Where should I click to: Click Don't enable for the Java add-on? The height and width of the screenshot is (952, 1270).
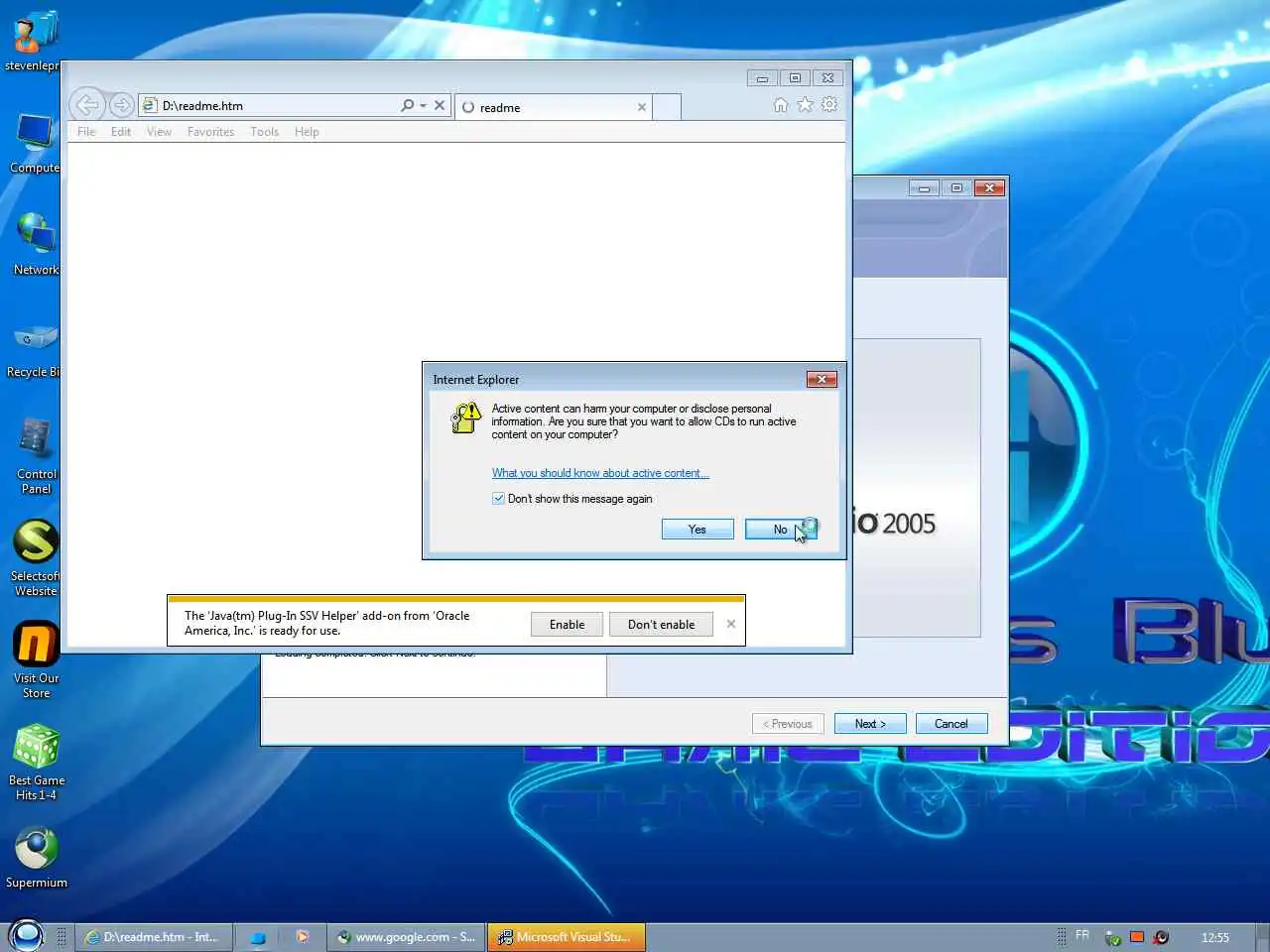661,625
